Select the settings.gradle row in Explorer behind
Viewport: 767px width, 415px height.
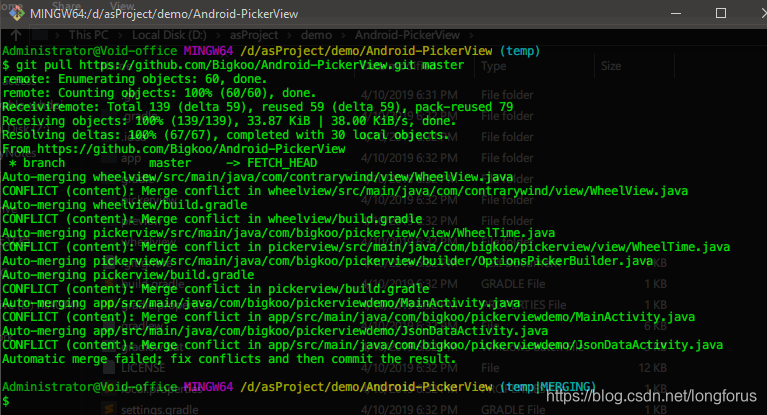click(x=159, y=409)
